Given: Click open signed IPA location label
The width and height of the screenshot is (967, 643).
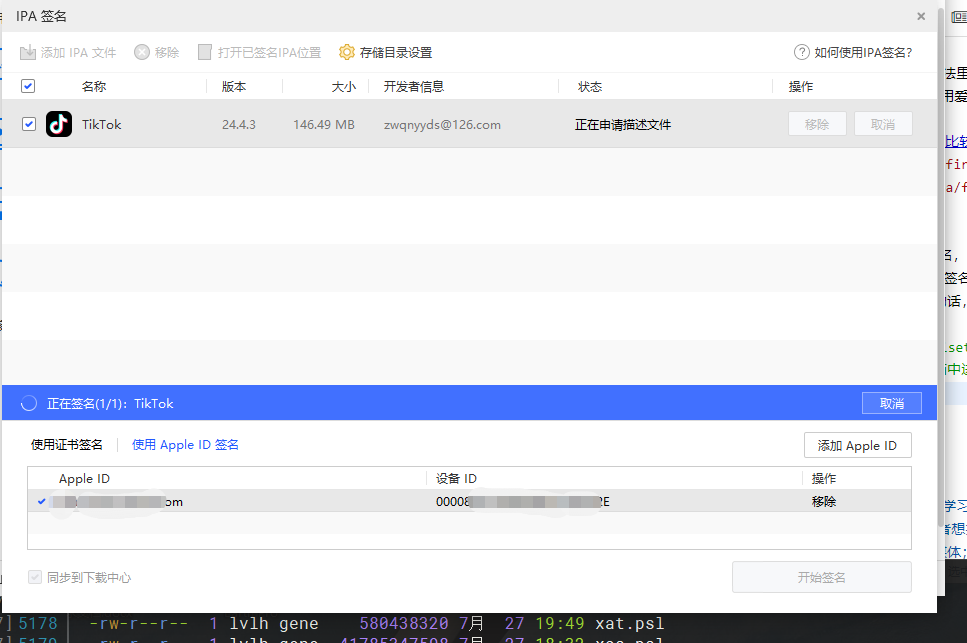Looking at the screenshot, I should (x=269, y=52).
